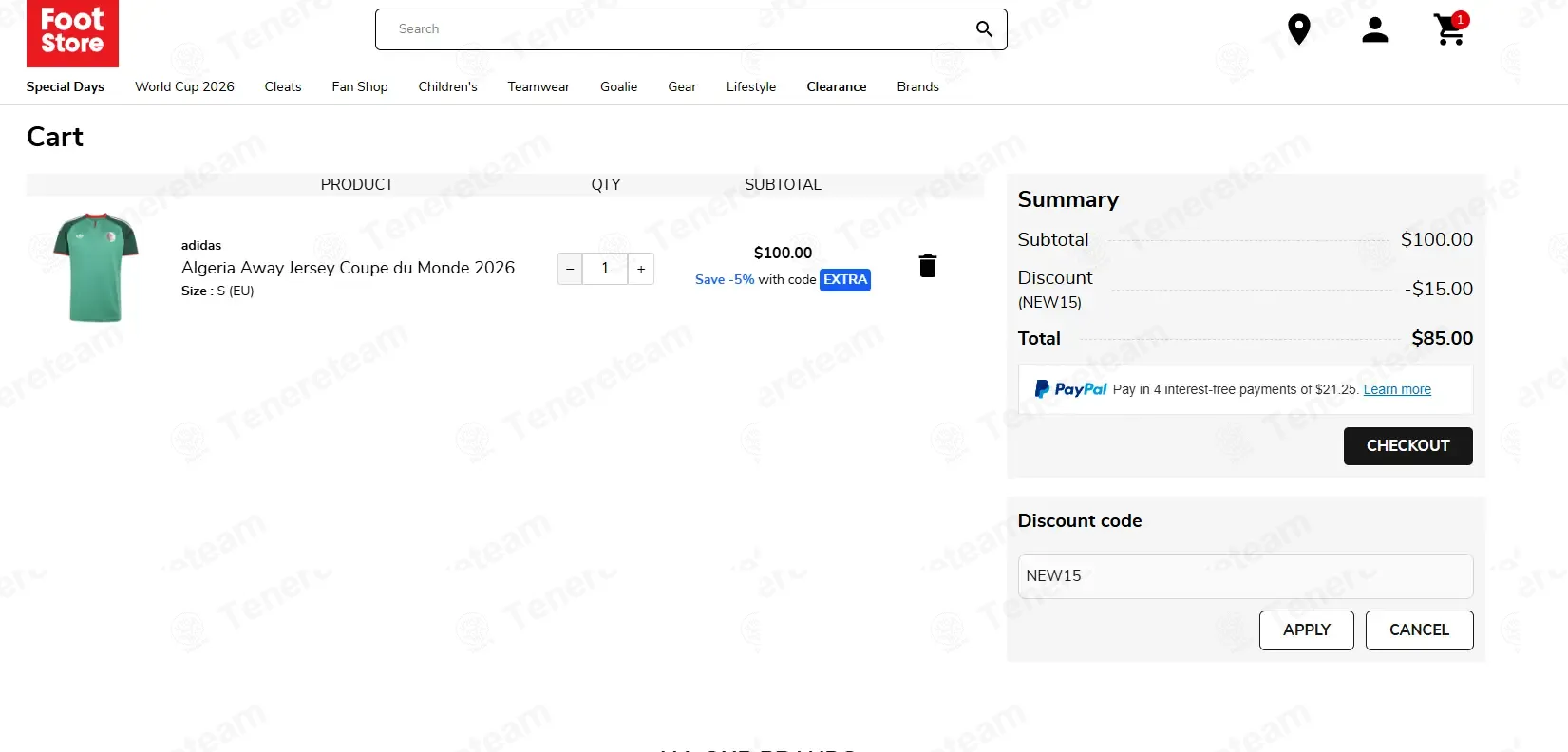The width and height of the screenshot is (1568, 752).
Task: Click the Summary Subtotal $100.00 value
Action: pyautogui.click(x=1437, y=239)
